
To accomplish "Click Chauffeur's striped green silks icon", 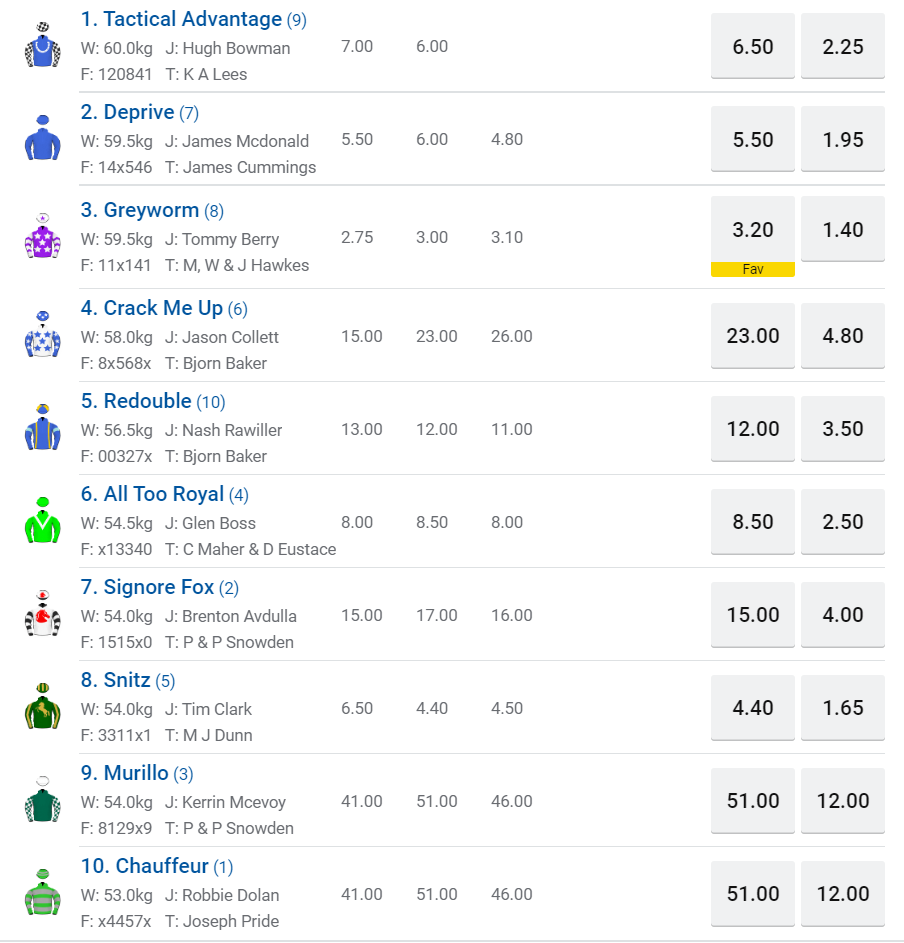I will coord(43,893).
